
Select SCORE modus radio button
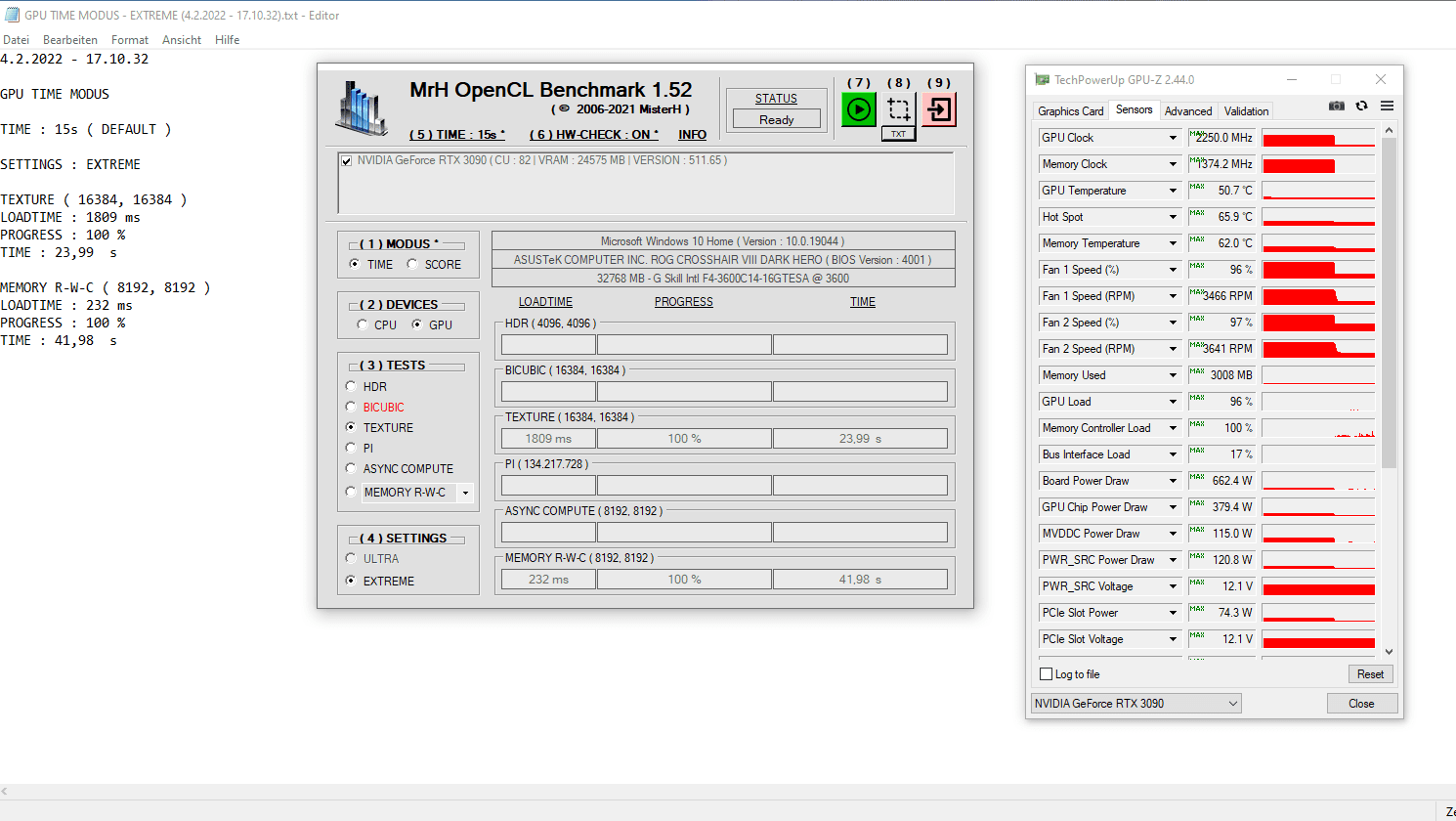[412, 264]
